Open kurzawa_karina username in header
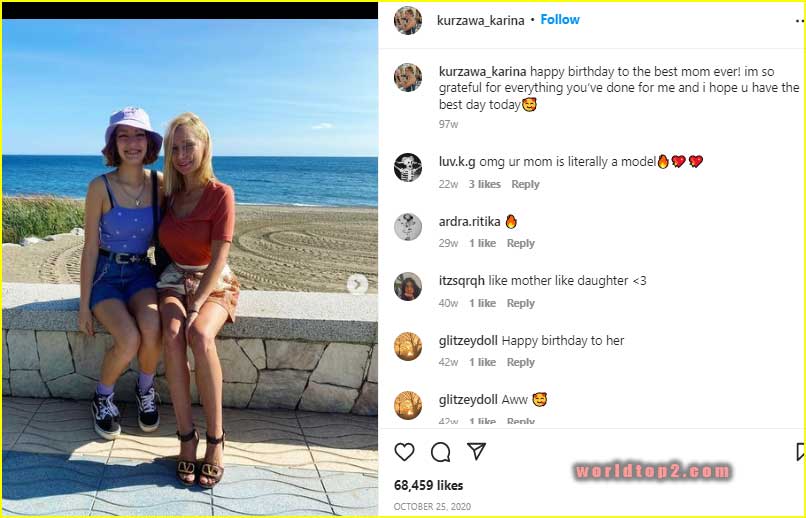The height and width of the screenshot is (518, 806). click(x=480, y=20)
